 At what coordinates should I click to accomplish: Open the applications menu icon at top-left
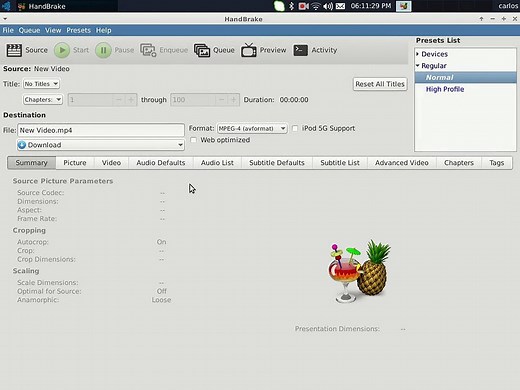(6, 6)
